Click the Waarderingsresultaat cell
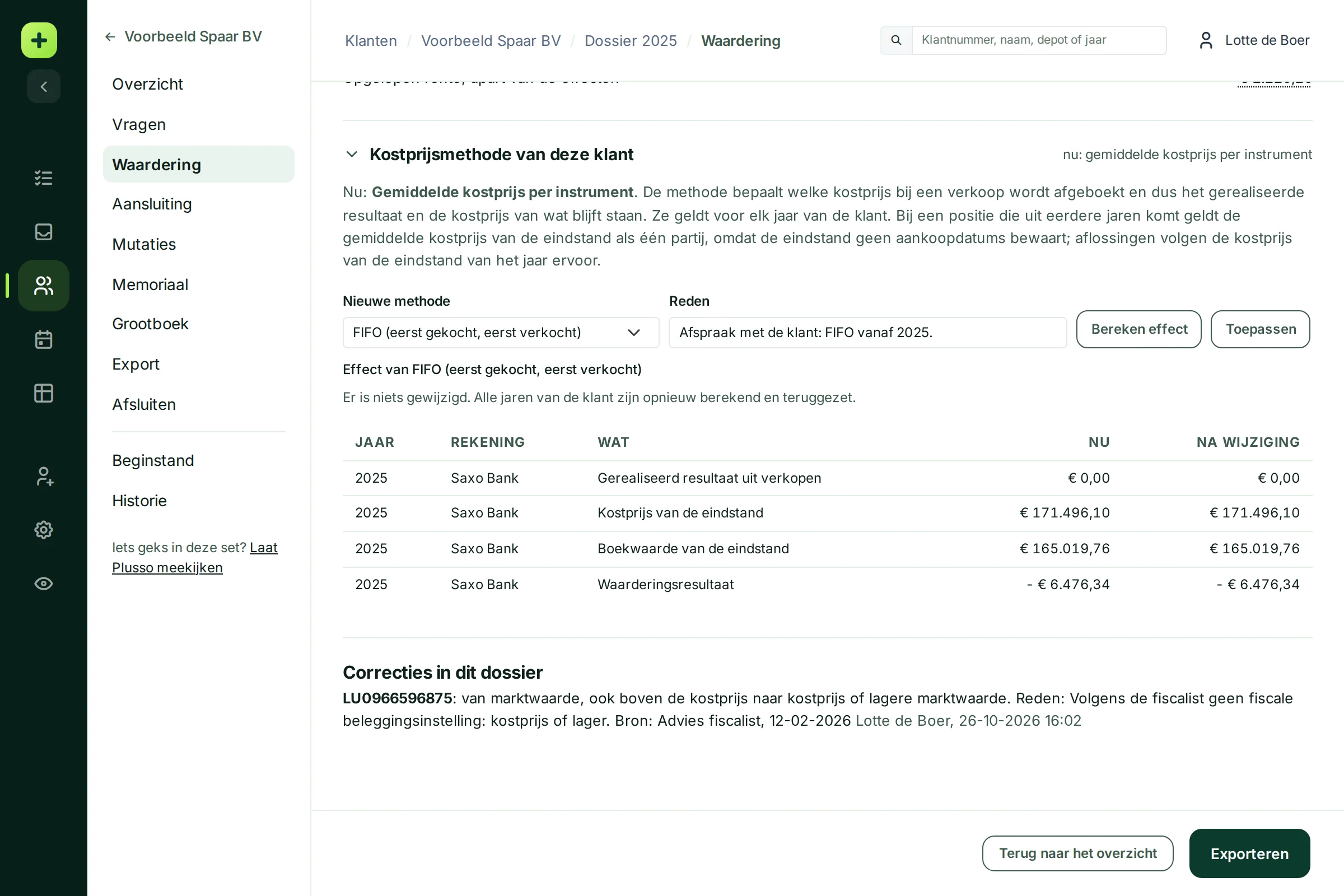This screenshot has width=1344, height=896. [666, 585]
